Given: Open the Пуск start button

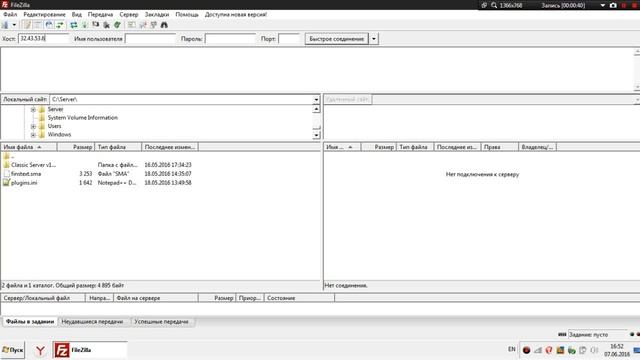Looking at the screenshot, I should coord(13,350).
